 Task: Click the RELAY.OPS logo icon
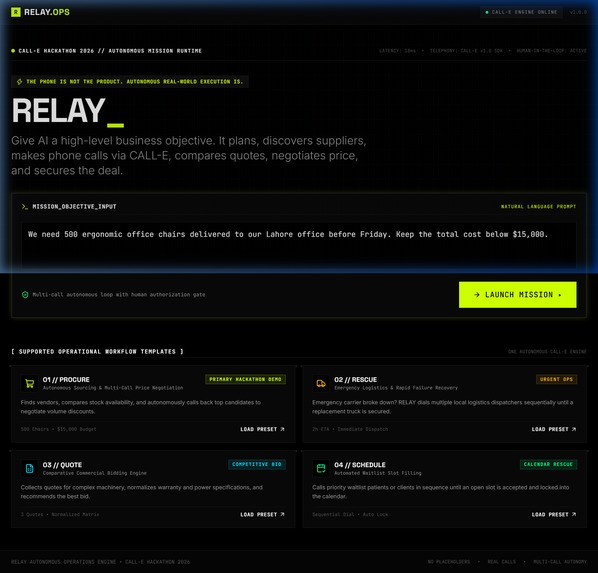coord(16,12)
